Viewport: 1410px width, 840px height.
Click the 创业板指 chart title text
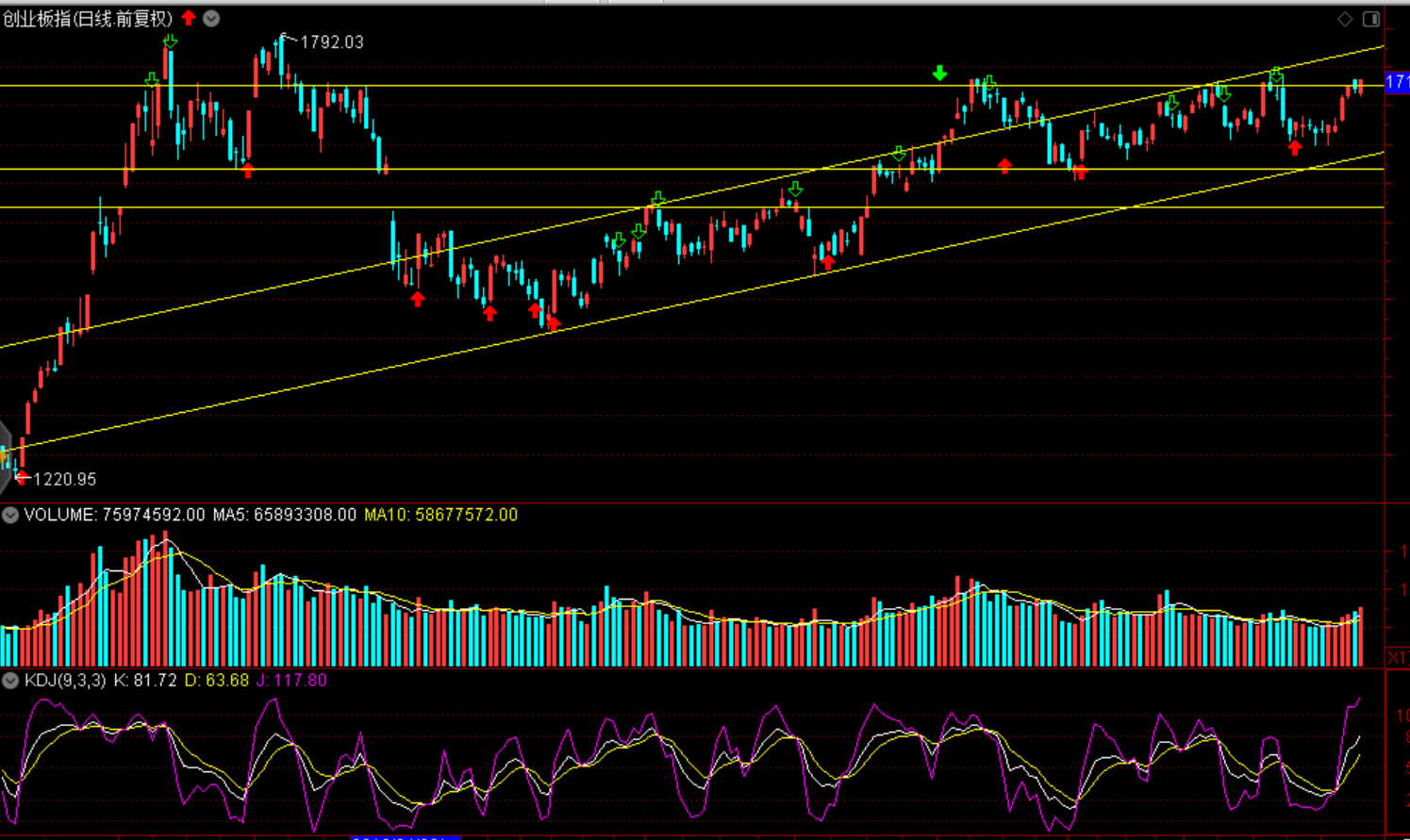coord(88,18)
